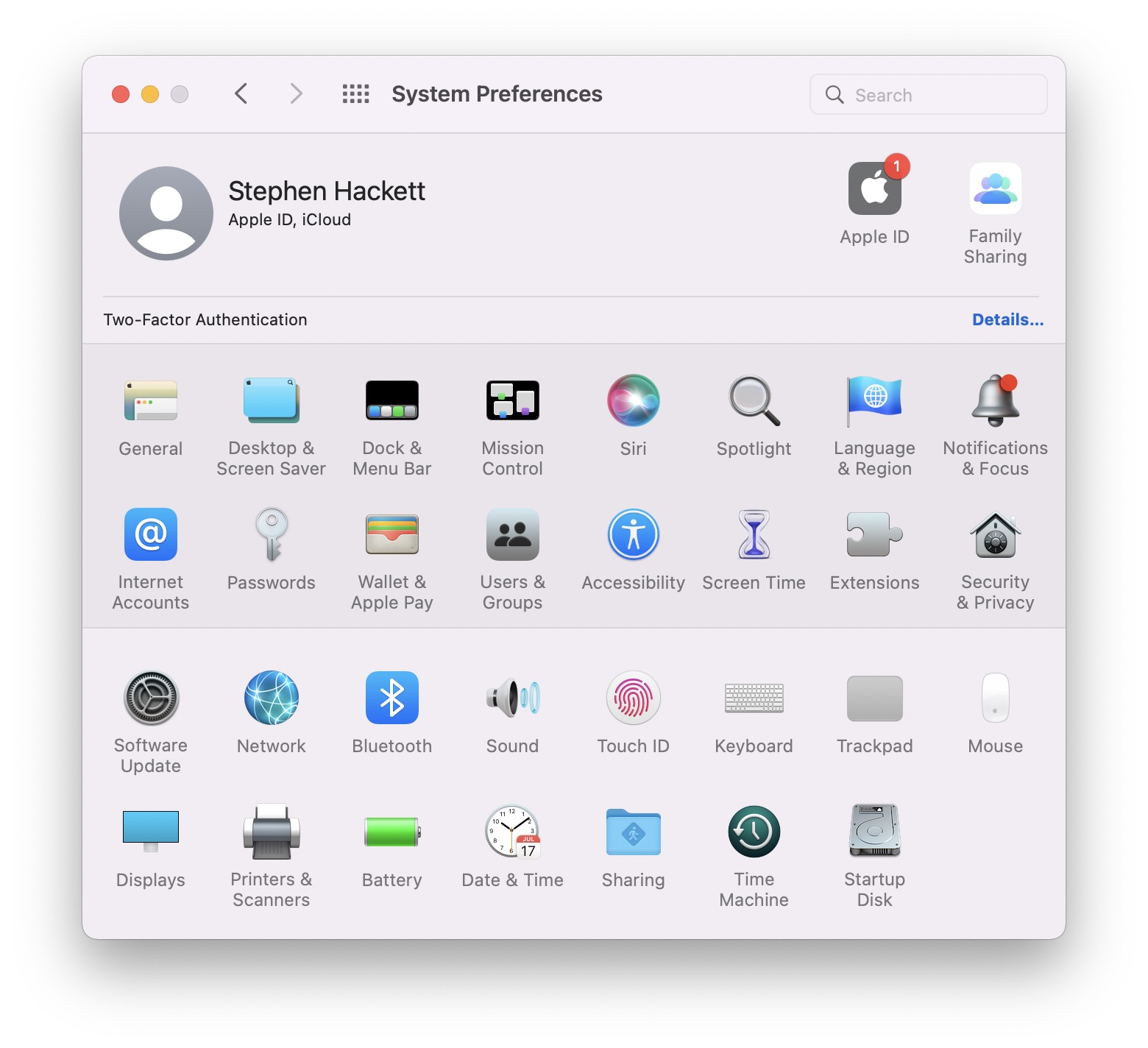Go forward with the right chevron
The width and height of the screenshot is (1148, 1048).
pyautogui.click(x=296, y=93)
